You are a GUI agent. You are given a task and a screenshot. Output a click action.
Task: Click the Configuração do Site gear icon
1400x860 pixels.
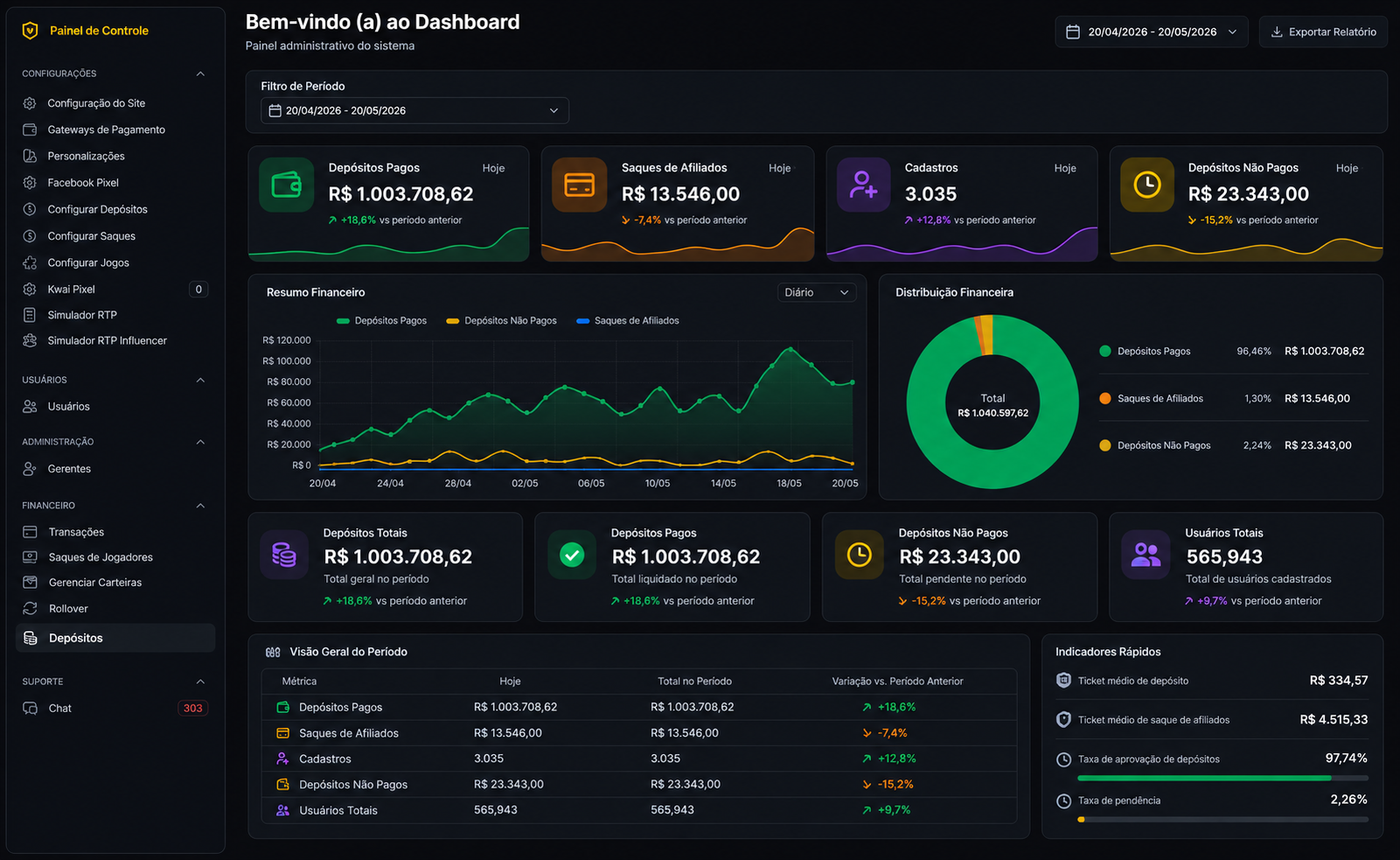30,103
